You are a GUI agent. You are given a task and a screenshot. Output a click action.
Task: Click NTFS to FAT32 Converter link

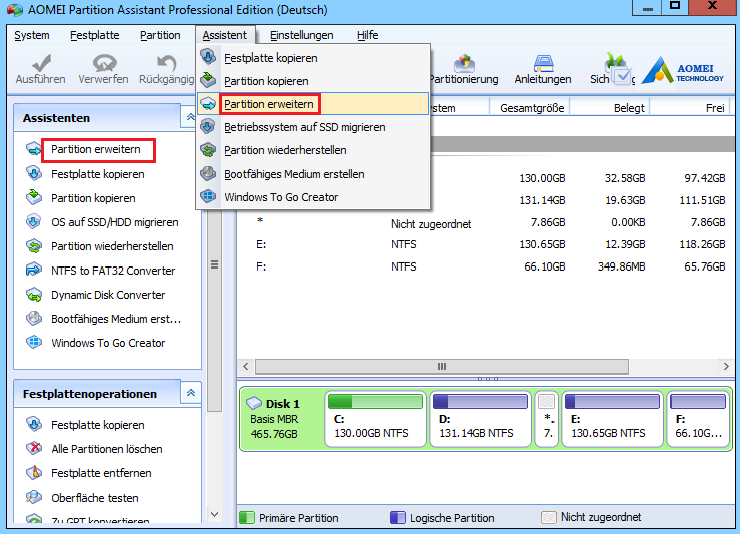(113, 271)
